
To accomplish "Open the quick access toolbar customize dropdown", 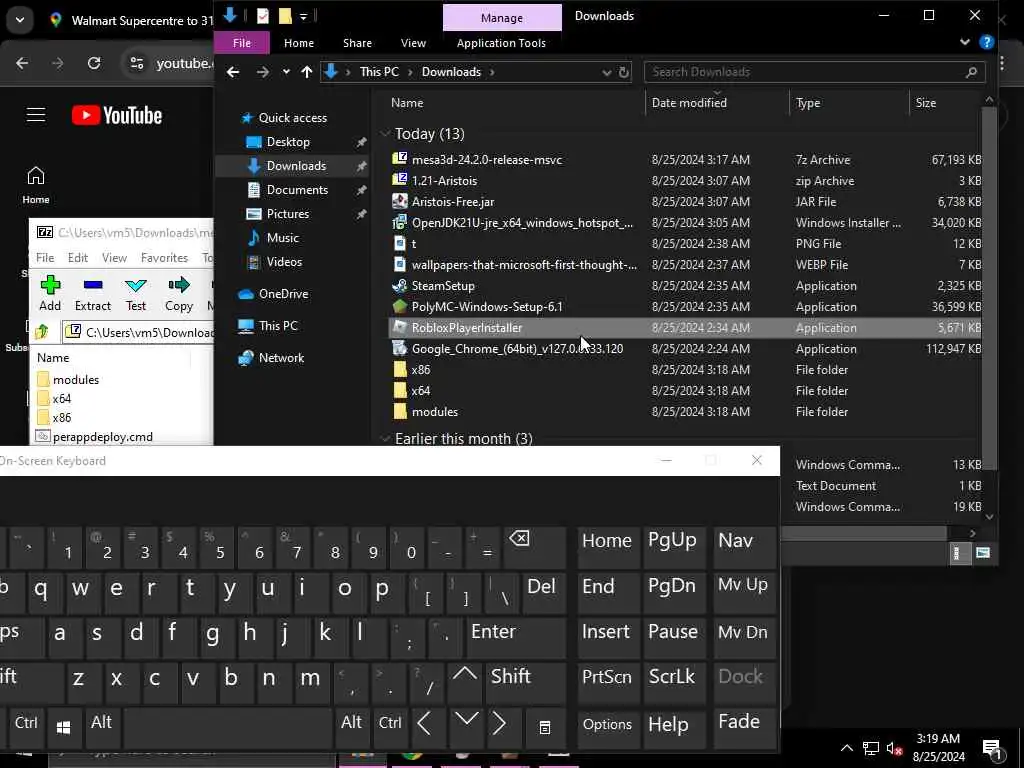I will [x=304, y=16].
